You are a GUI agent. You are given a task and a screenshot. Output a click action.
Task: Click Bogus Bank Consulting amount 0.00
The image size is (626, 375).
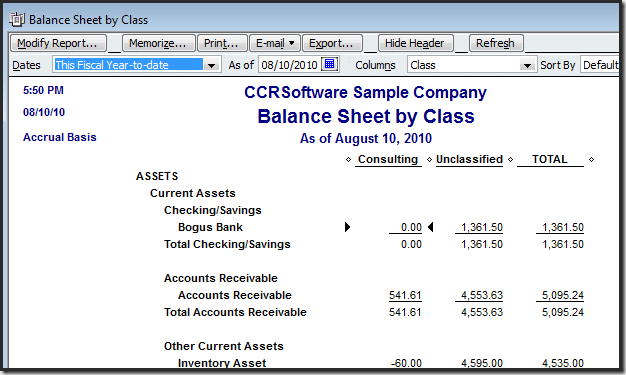click(x=411, y=227)
